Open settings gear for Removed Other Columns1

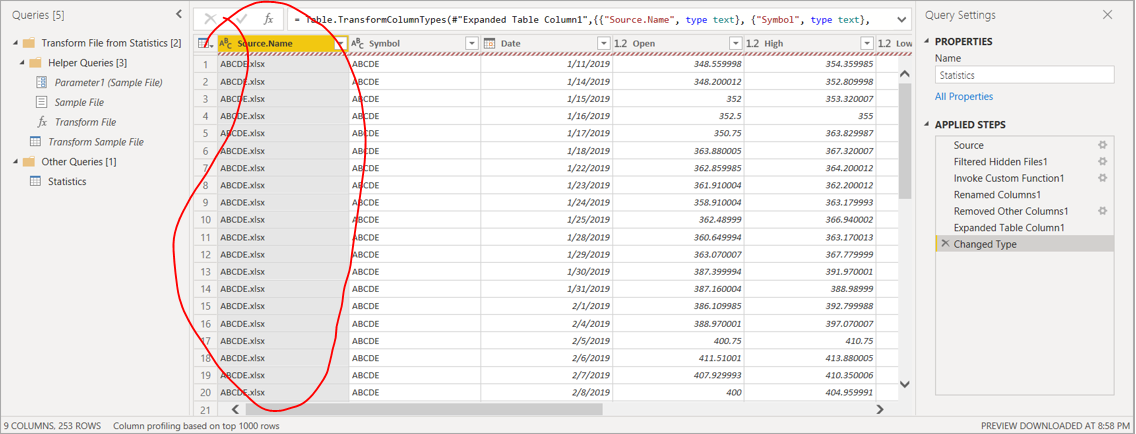(x=1103, y=211)
